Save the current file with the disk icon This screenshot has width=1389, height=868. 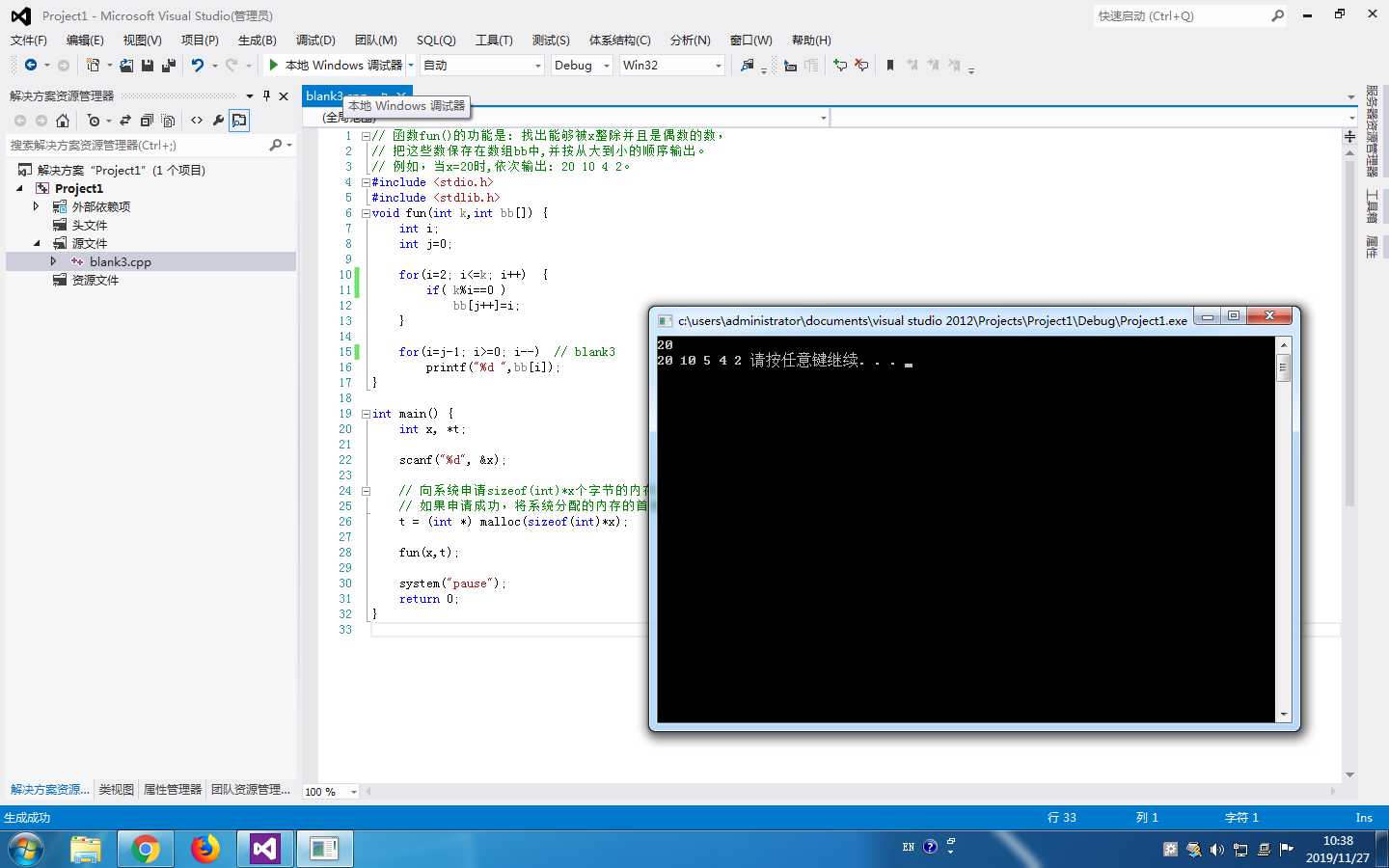pos(148,66)
